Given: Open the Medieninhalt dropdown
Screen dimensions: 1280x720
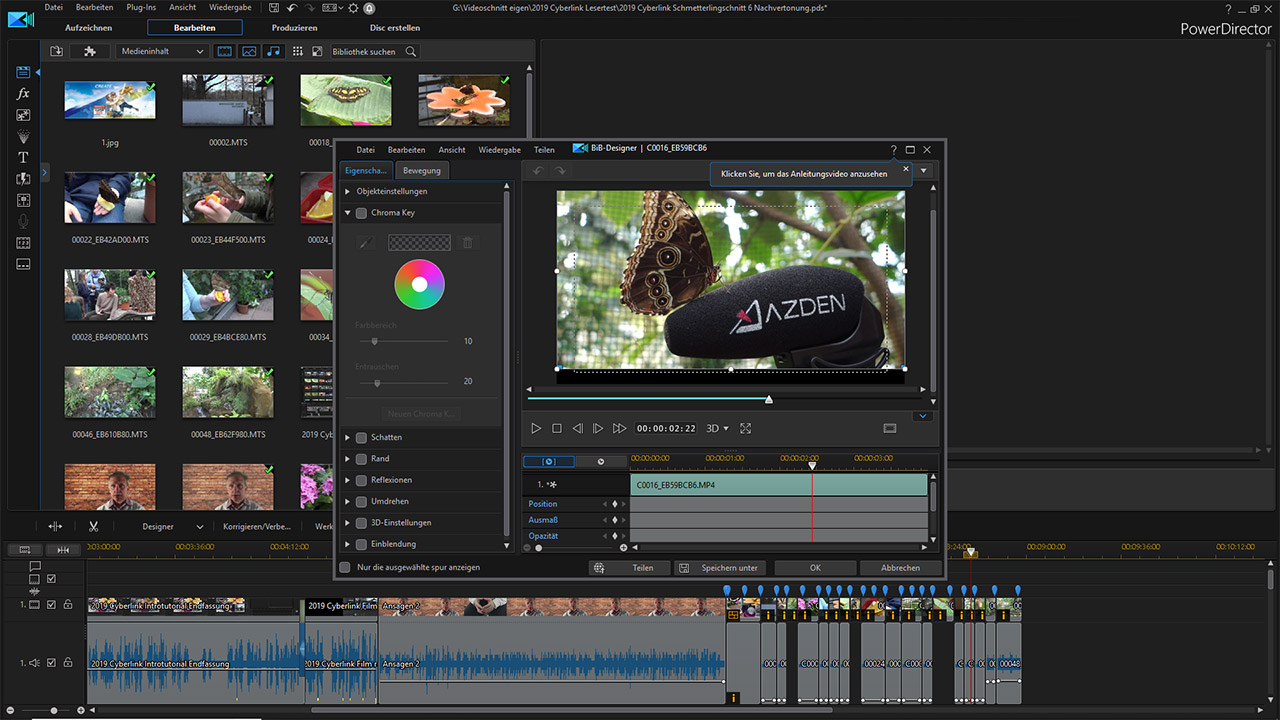Looking at the screenshot, I should (162, 51).
